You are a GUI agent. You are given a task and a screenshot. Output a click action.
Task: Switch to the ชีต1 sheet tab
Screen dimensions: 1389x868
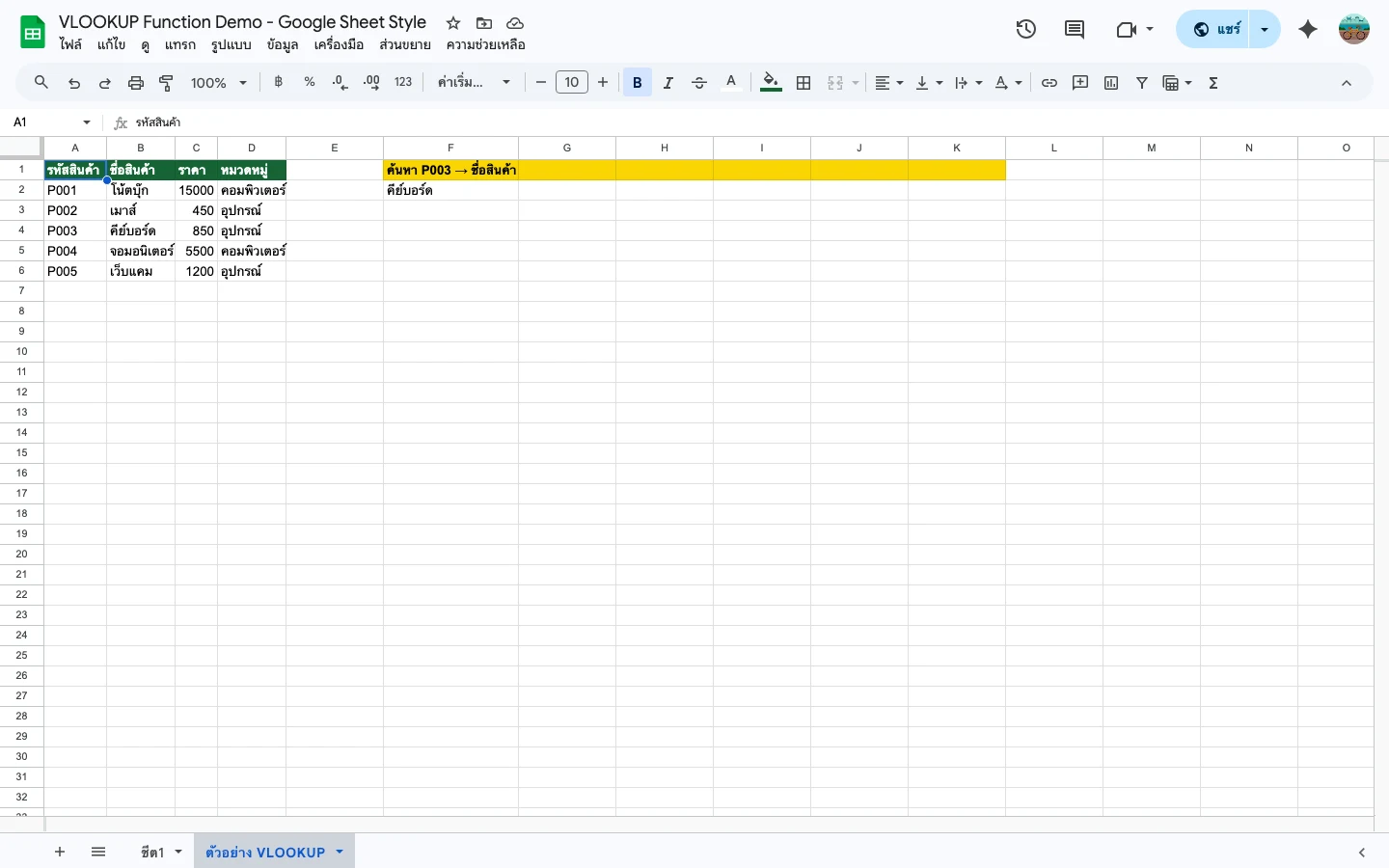click(151, 853)
